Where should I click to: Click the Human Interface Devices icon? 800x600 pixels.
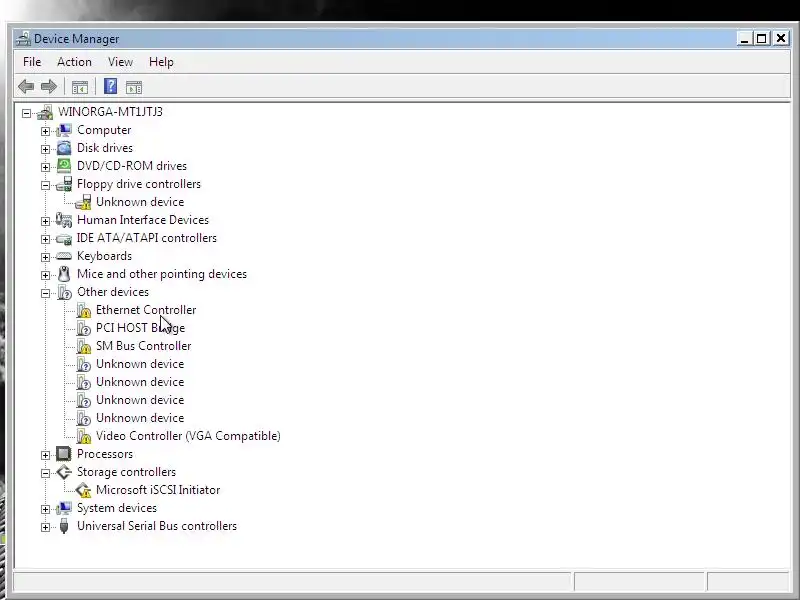click(x=64, y=220)
